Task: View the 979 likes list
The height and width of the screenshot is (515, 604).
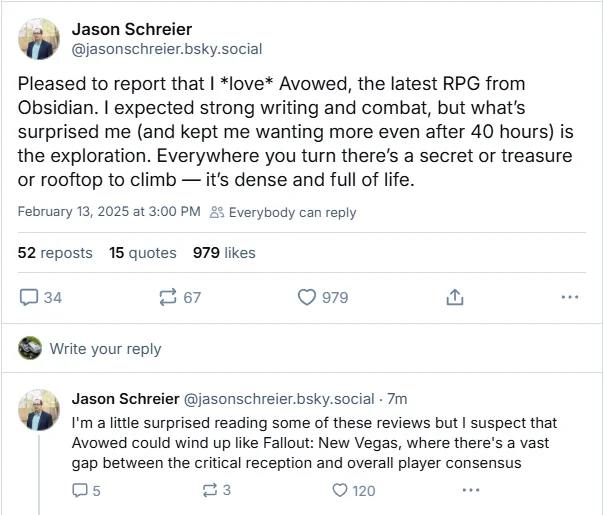Action: (x=224, y=253)
